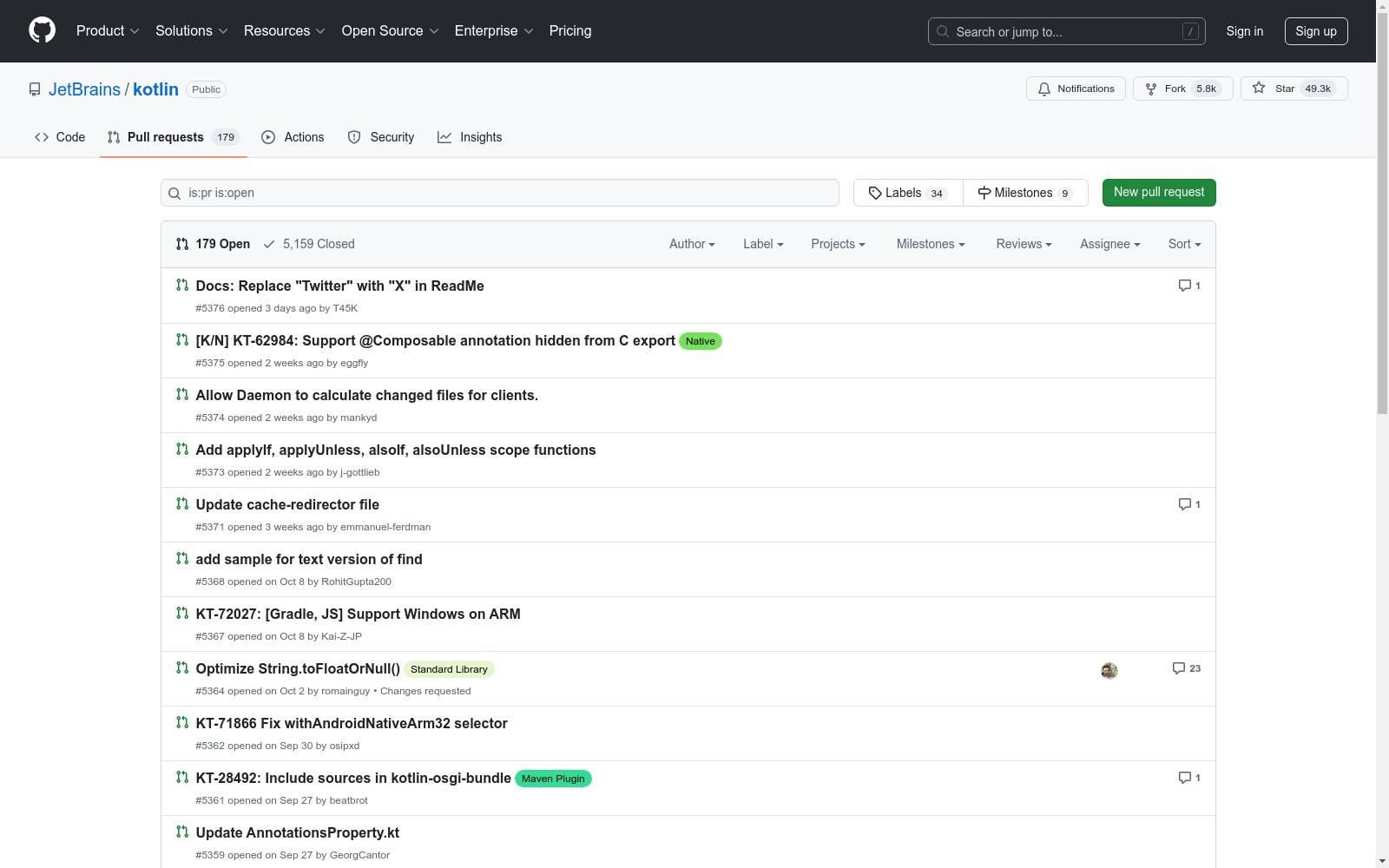
Task: Click the milestone signpost icon
Action: tap(984, 193)
